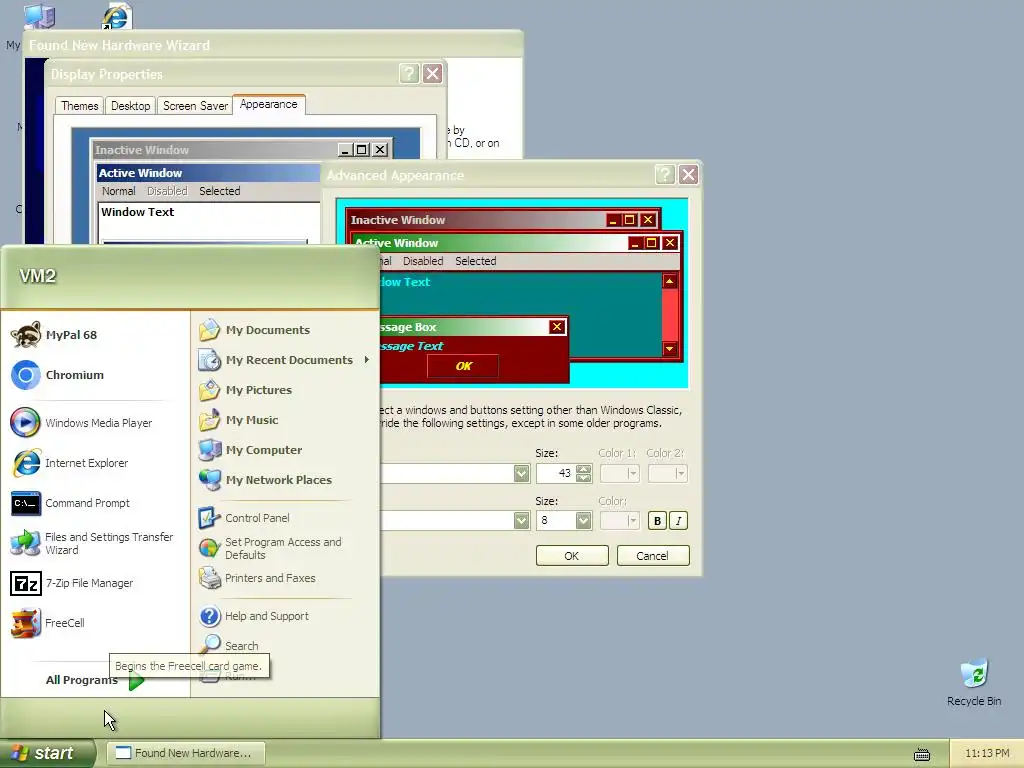
Task: Open the Item dropdown list
Action: point(520,473)
